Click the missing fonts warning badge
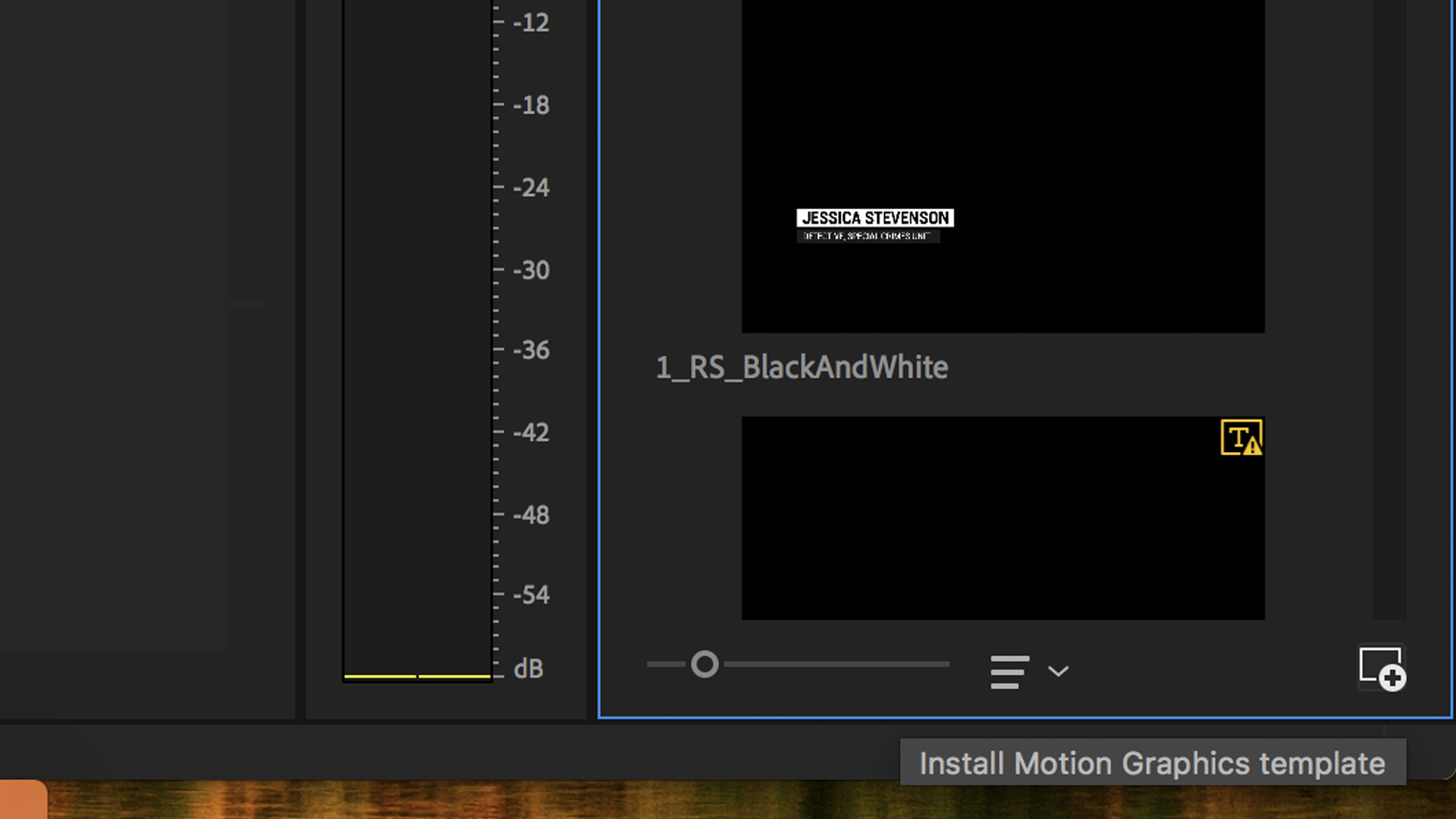Viewport: 1456px width, 819px height. tap(1241, 437)
